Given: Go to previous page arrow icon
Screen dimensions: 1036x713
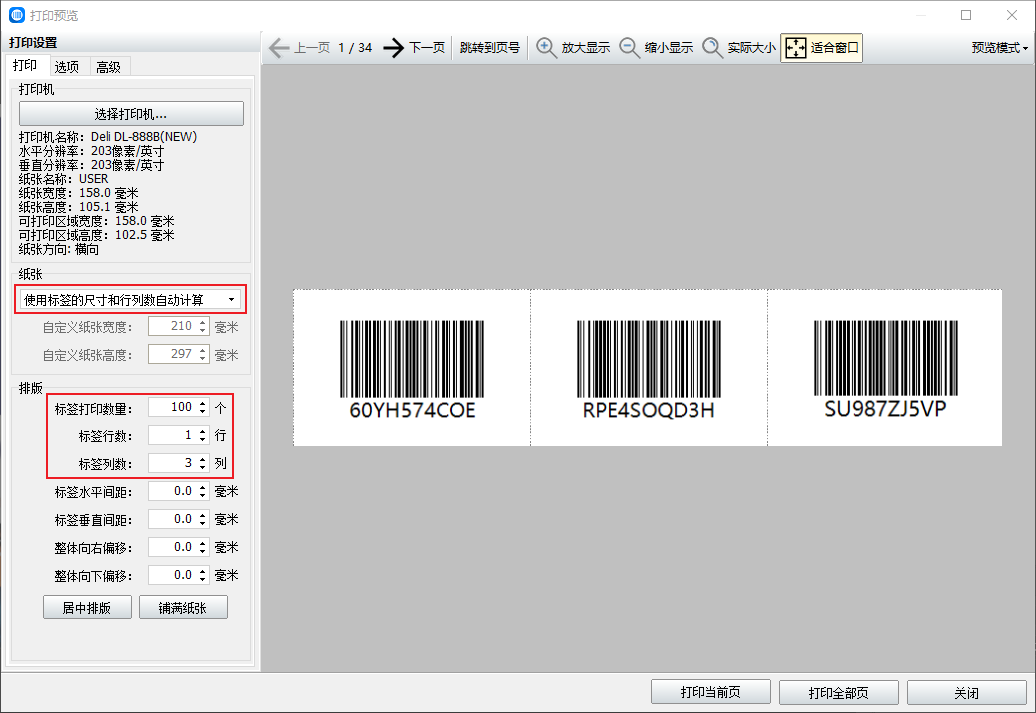Looking at the screenshot, I should (279, 48).
